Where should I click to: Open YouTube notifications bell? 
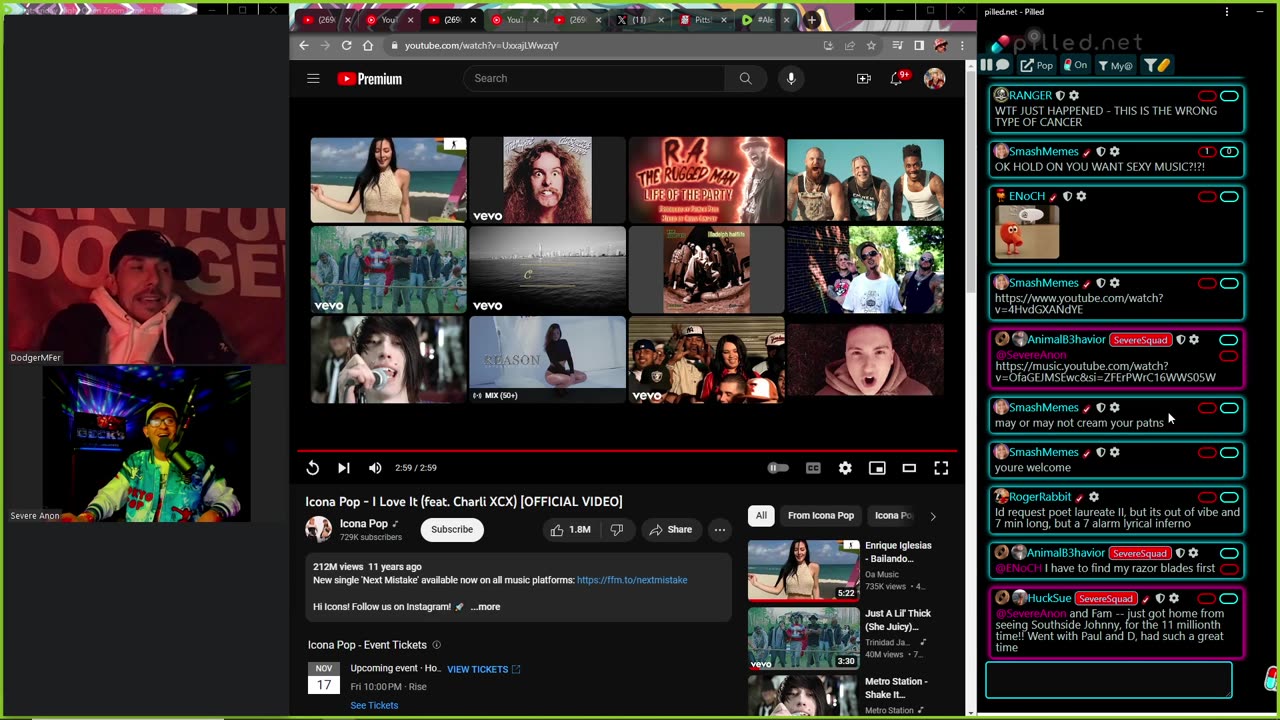[897, 78]
